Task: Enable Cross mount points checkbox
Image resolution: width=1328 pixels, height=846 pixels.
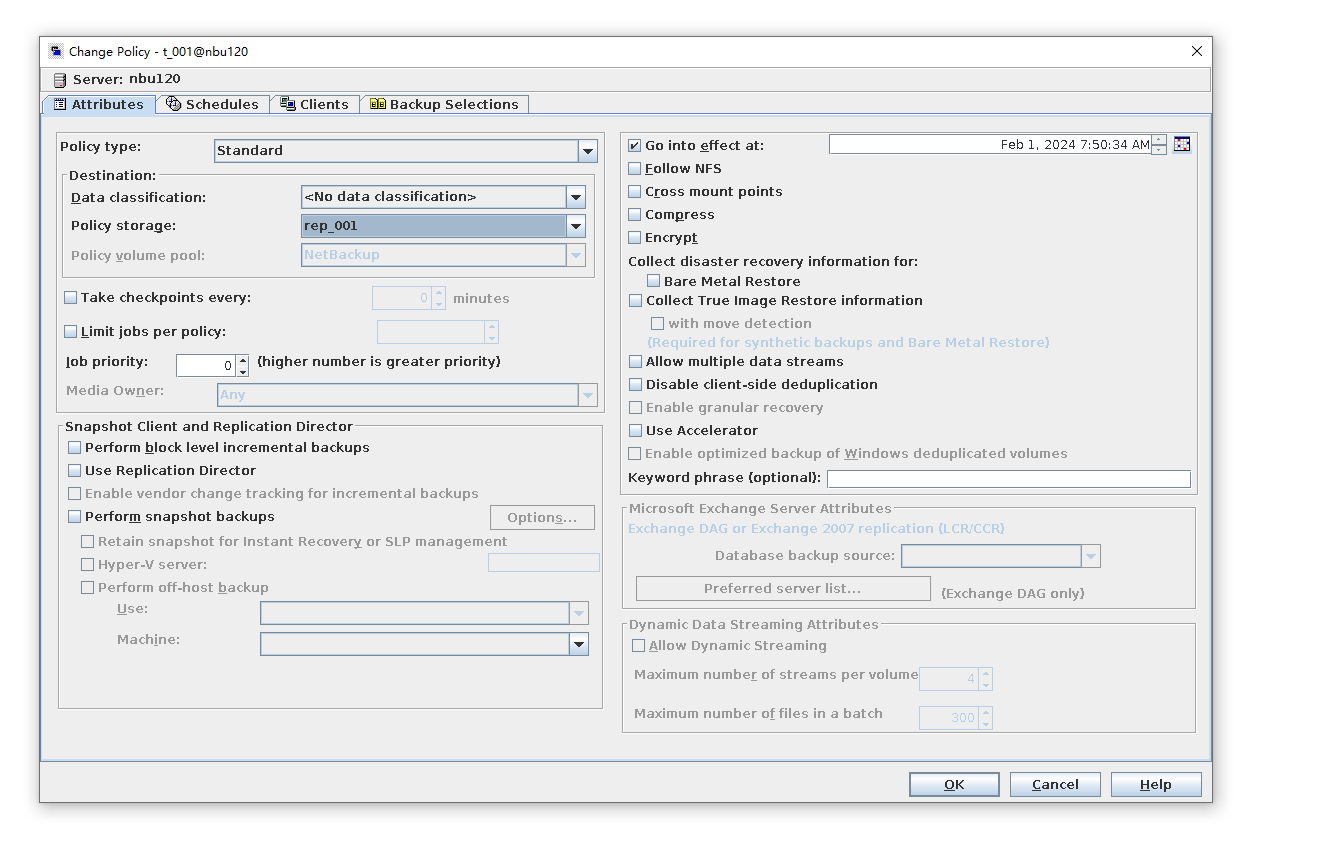Action: [635, 192]
